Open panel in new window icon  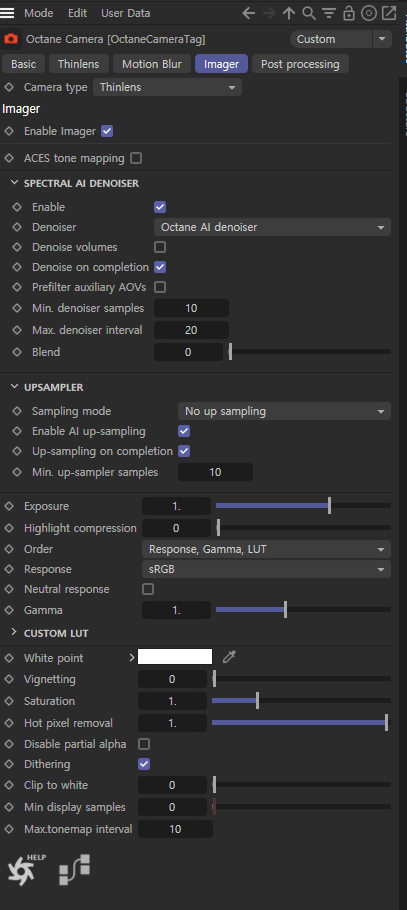pyautogui.click(x=388, y=13)
